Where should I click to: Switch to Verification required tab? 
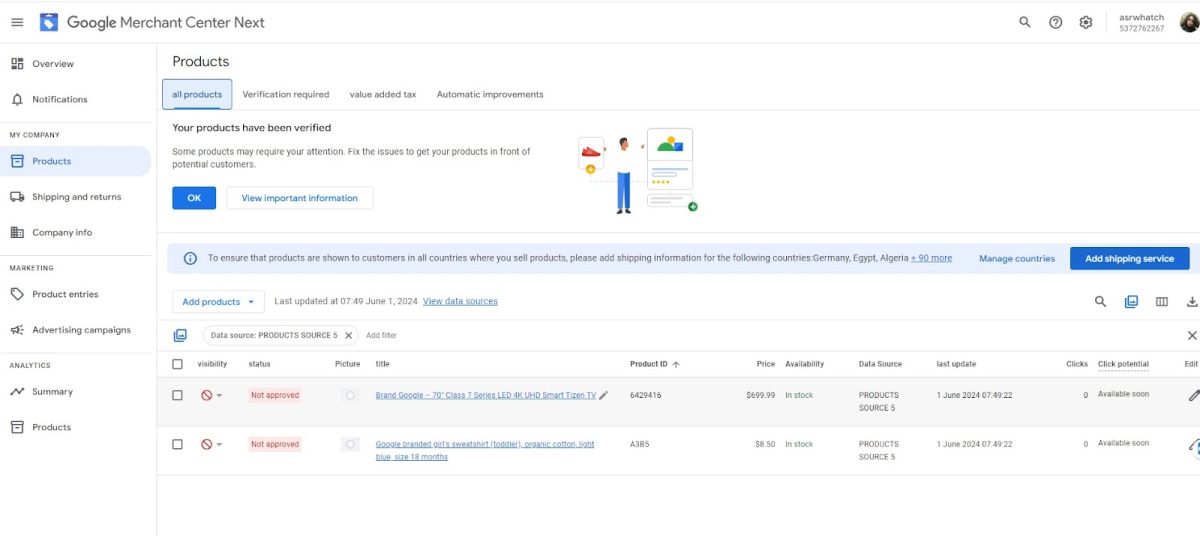tap(285, 94)
